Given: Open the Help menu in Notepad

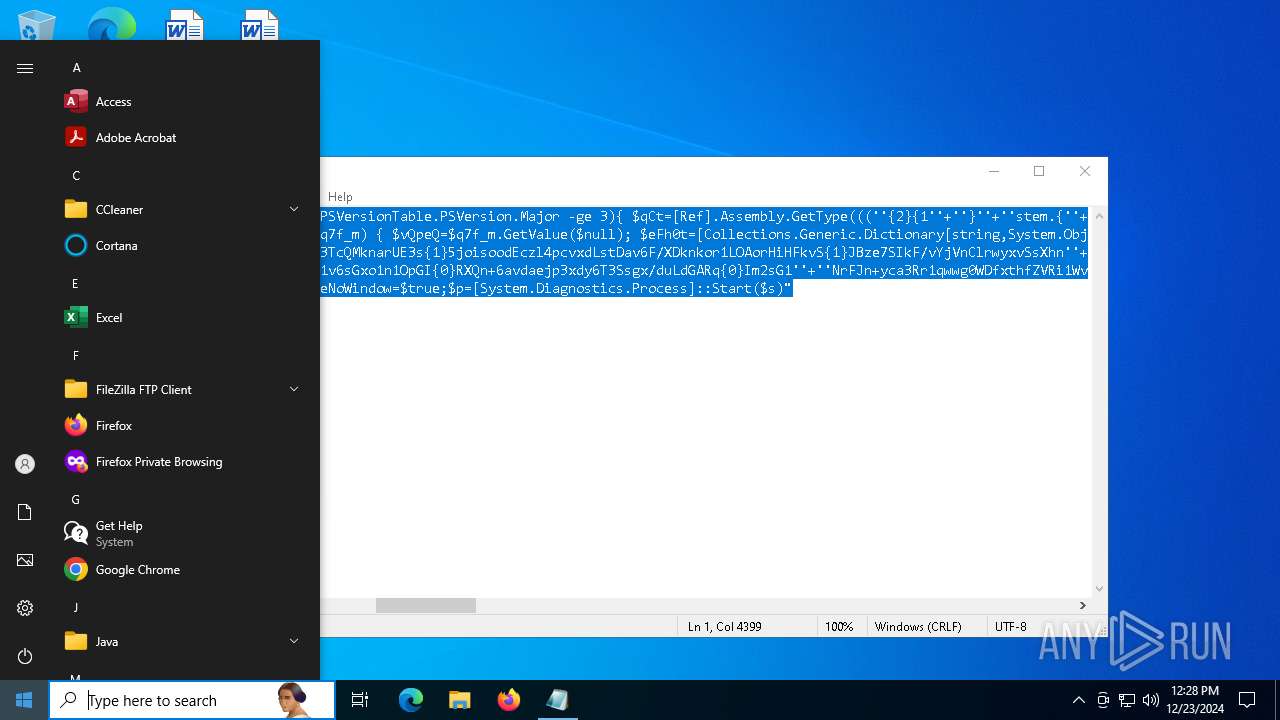Looking at the screenshot, I should 340,197.
